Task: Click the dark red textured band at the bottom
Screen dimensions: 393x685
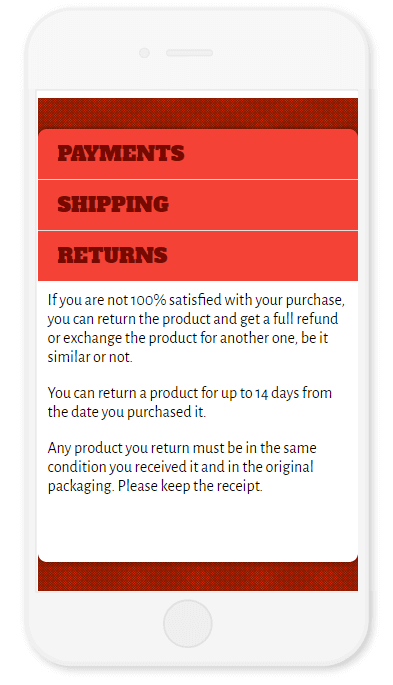Action: 198,577
